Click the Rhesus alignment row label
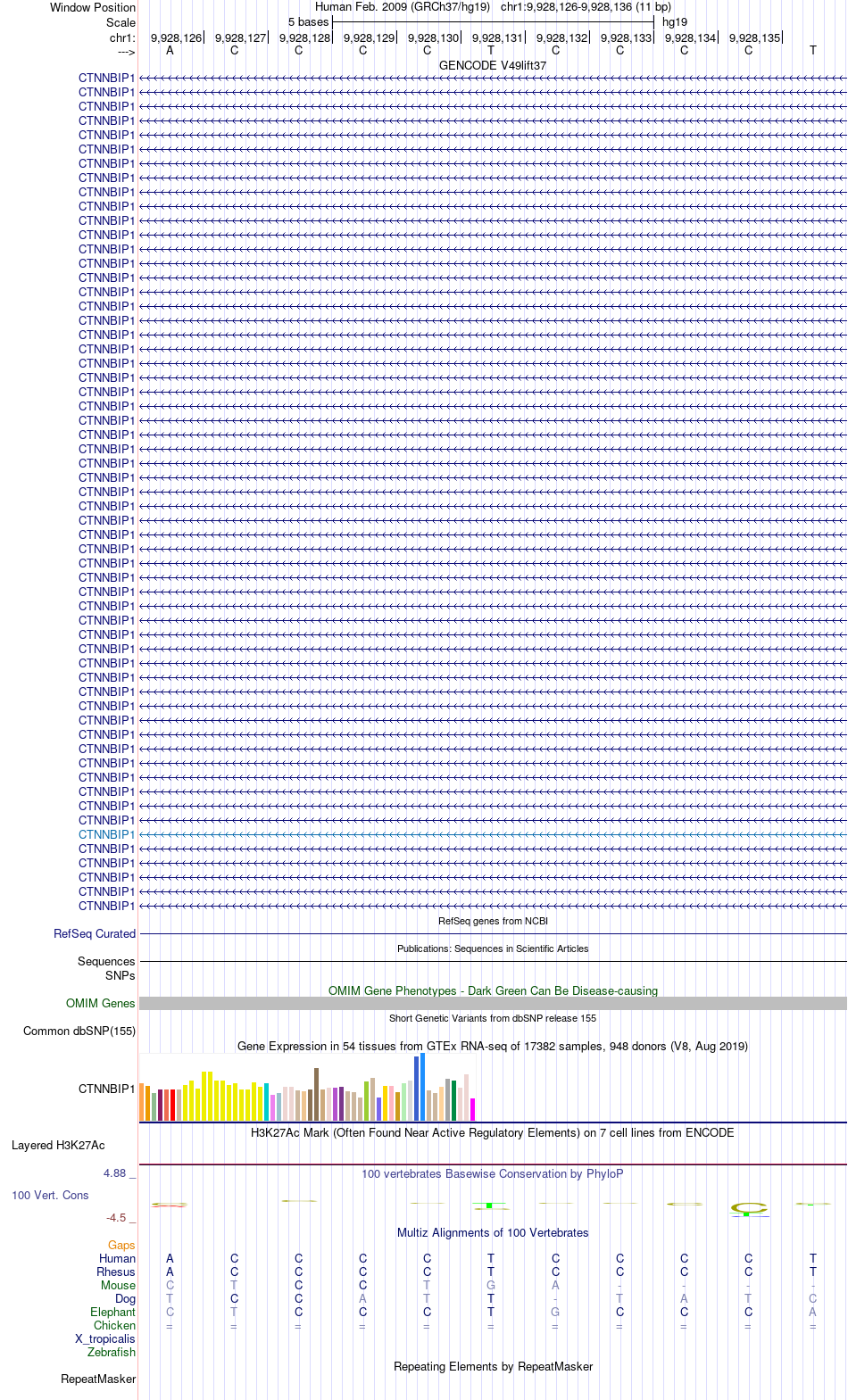Screen dimensions: 848x1400 (116, 1272)
